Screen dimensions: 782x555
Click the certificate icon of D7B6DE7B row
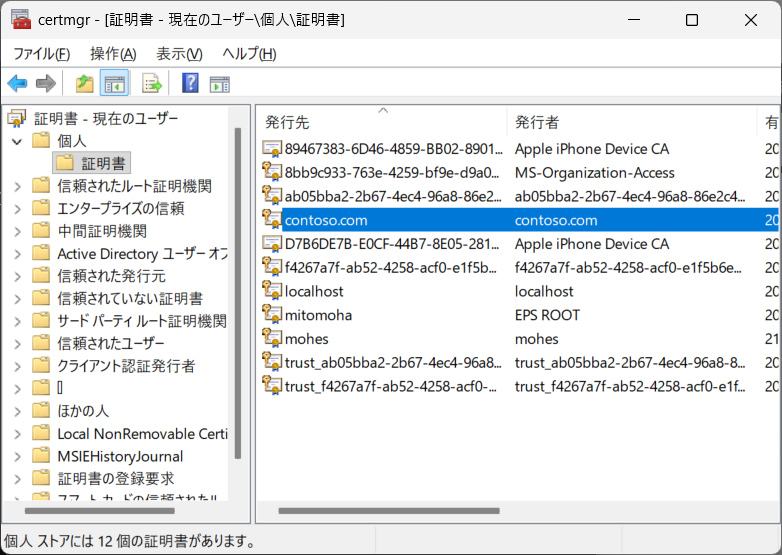(x=272, y=243)
